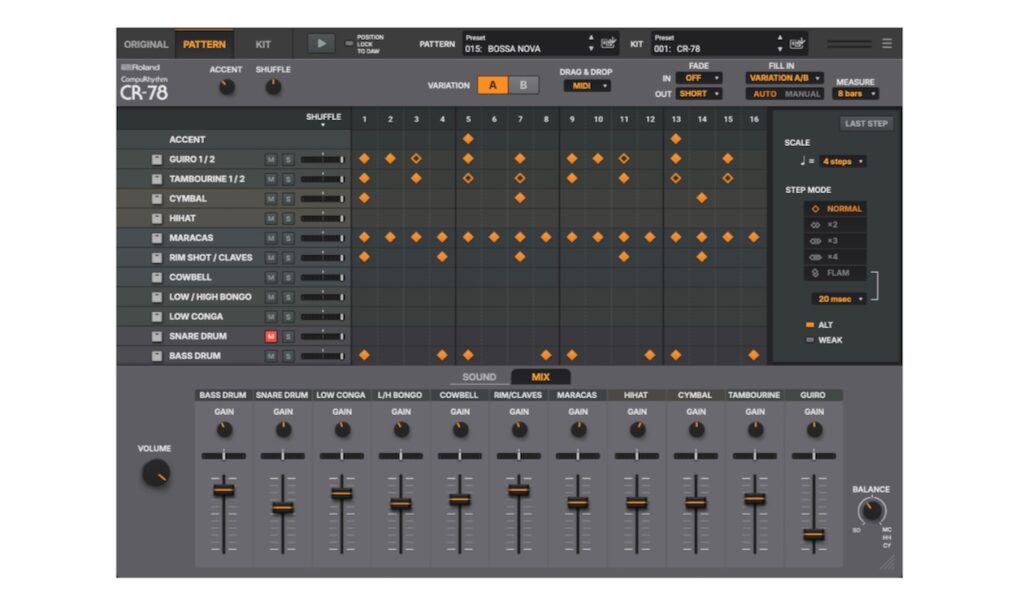
Task: Select the FLAM step mode
Action: 838,272
